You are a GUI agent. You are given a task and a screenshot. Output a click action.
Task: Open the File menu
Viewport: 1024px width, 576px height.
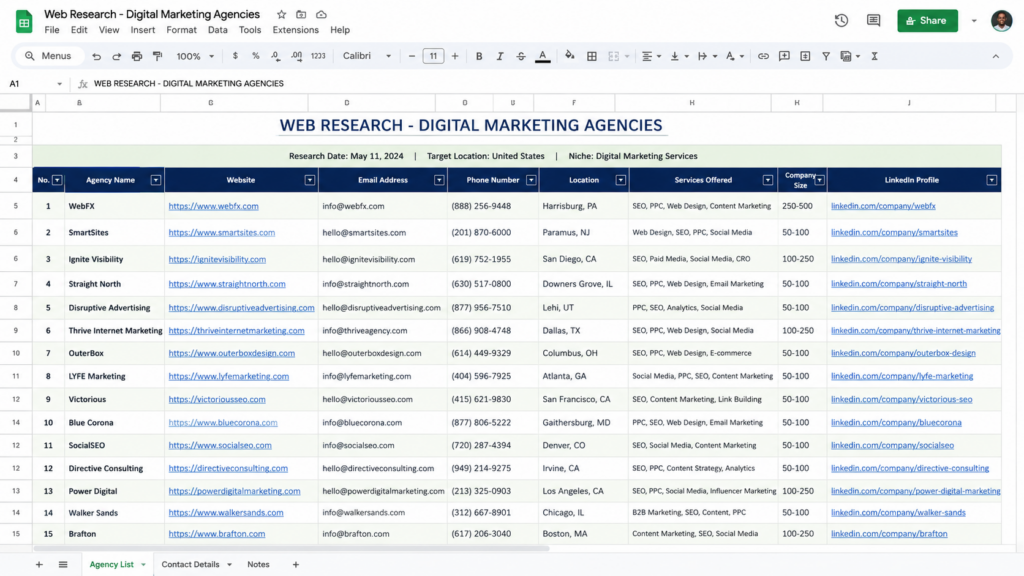52,30
